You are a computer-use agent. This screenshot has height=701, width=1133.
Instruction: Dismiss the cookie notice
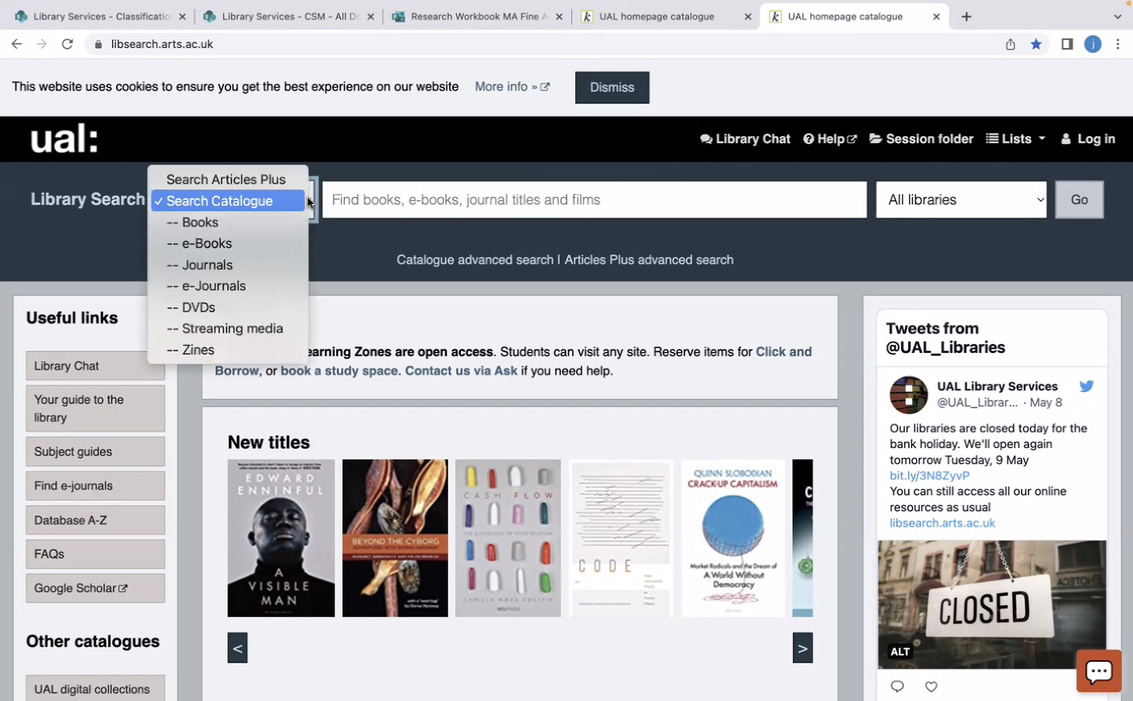coord(611,88)
